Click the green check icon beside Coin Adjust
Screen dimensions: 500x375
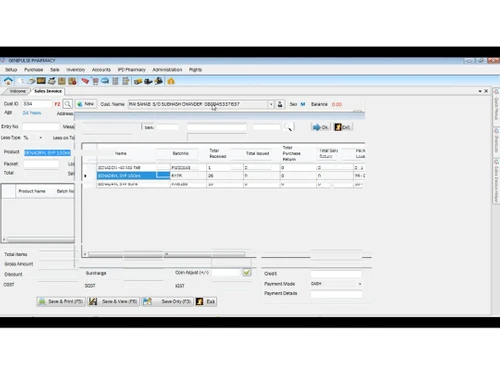click(x=247, y=273)
